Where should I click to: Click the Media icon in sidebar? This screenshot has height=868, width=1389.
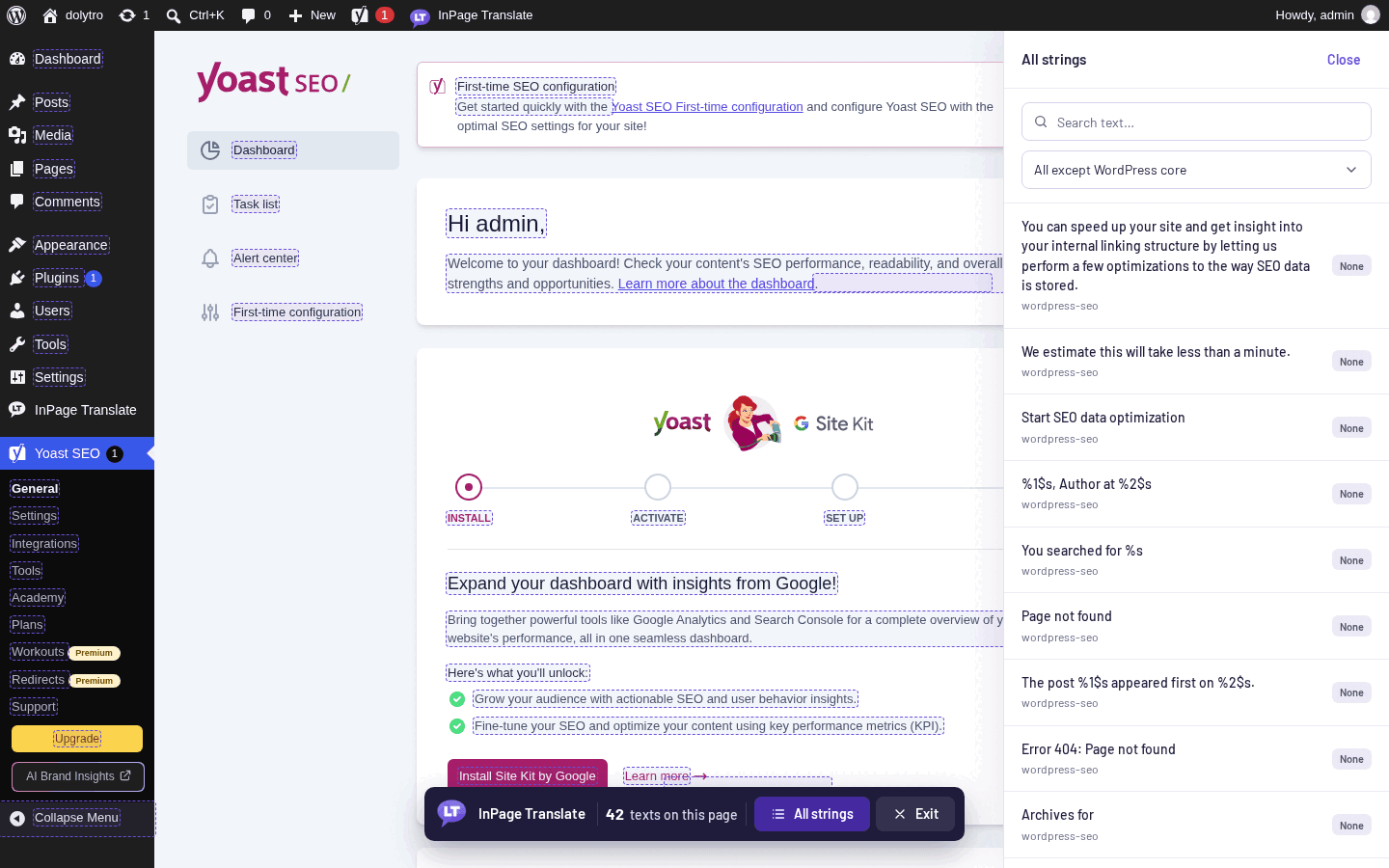pyautogui.click(x=17, y=135)
